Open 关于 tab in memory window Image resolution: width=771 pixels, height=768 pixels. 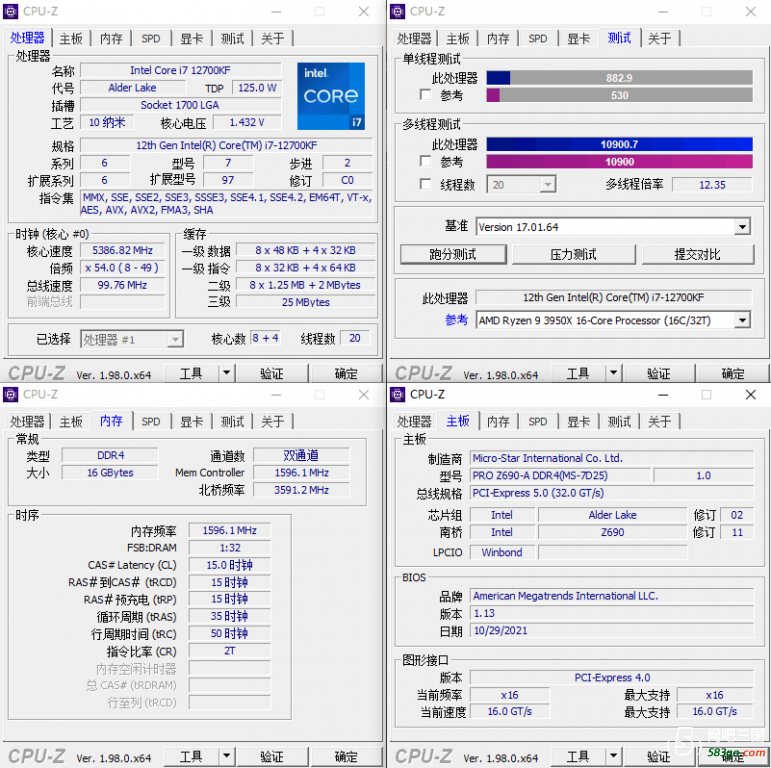tap(272, 421)
